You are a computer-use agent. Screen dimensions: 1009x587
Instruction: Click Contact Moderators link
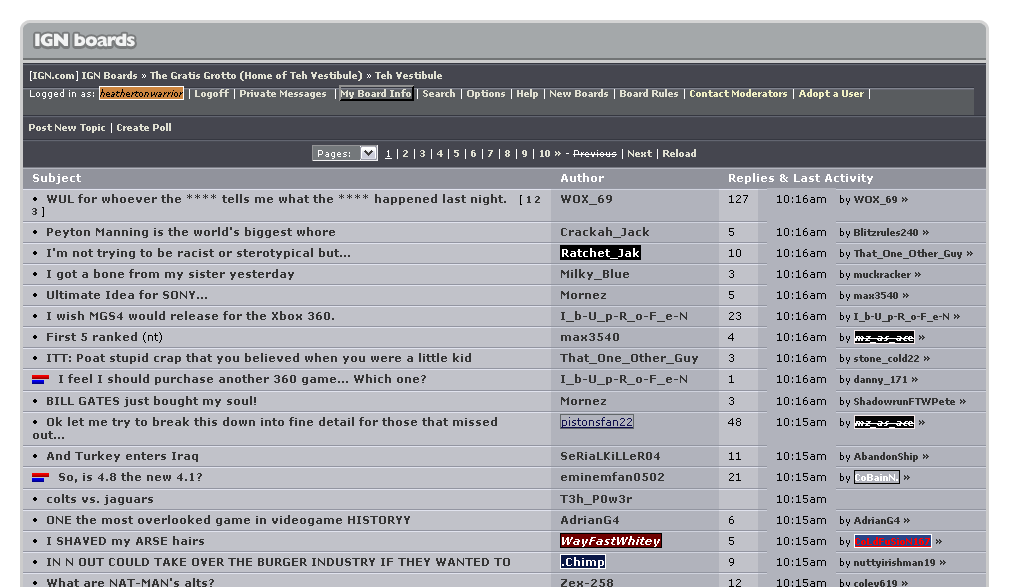coord(738,93)
